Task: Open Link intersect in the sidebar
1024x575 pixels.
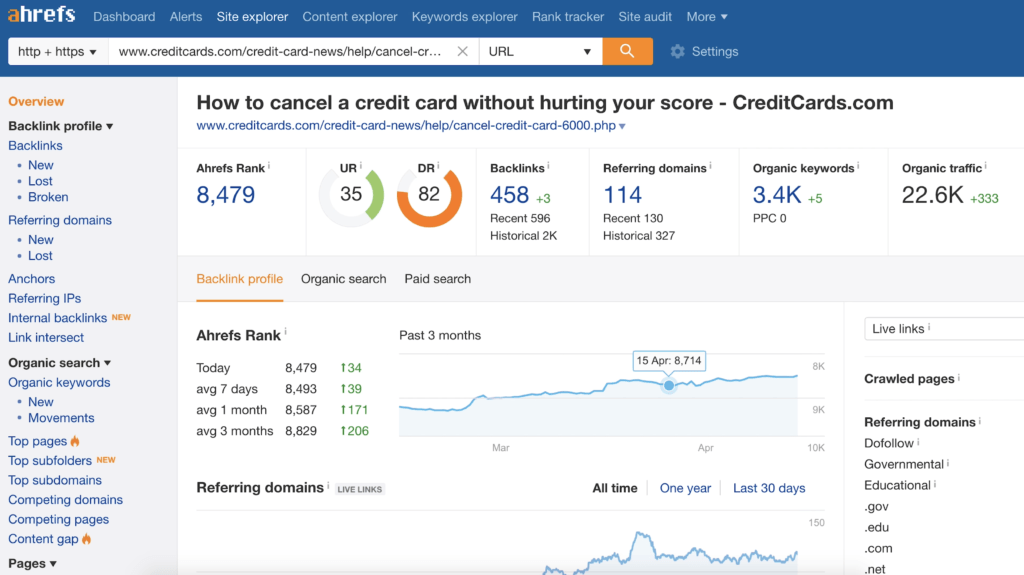Action: (x=46, y=338)
